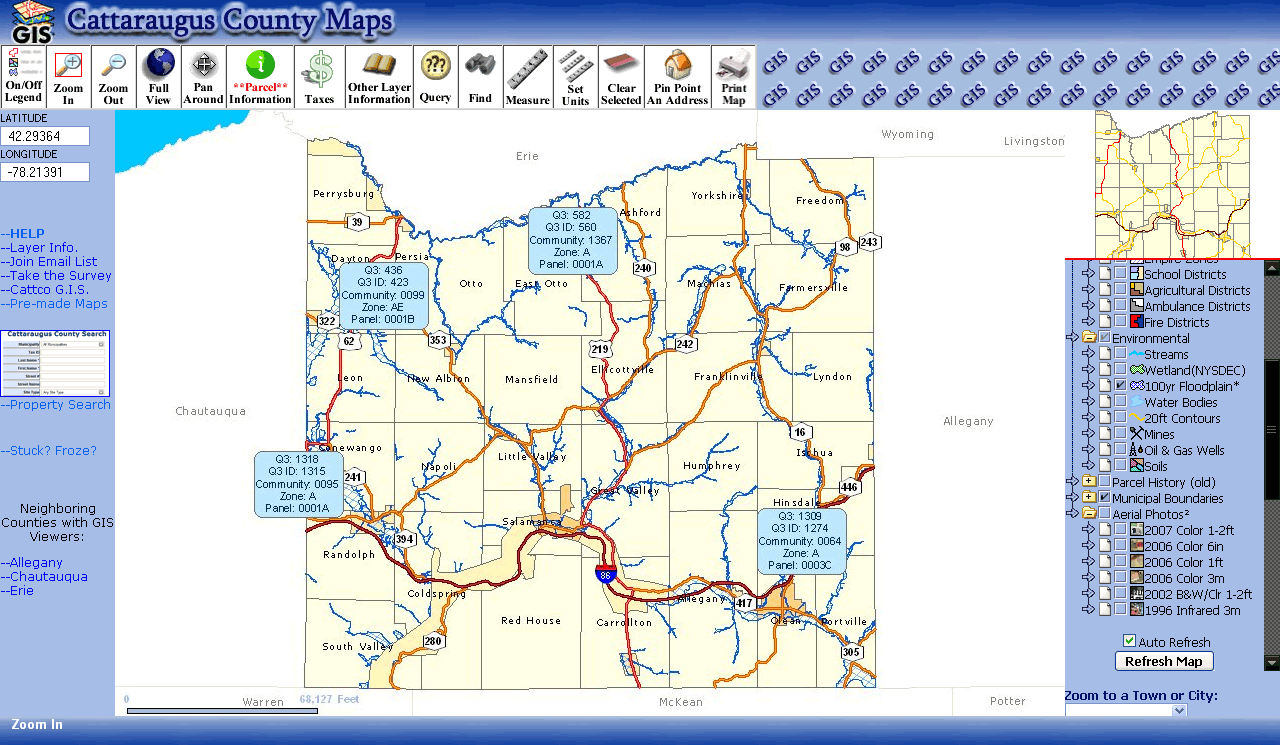The width and height of the screenshot is (1280, 745).
Task: Toggle the On/Off Legend button
Action: 23,77
